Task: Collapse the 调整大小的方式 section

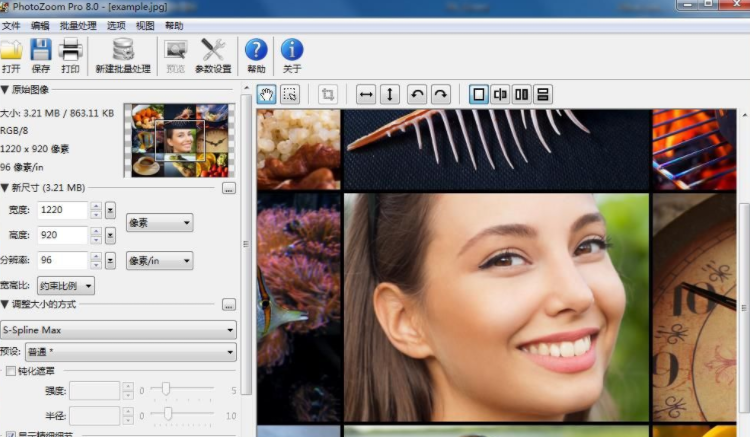Action: coord(5,304)
